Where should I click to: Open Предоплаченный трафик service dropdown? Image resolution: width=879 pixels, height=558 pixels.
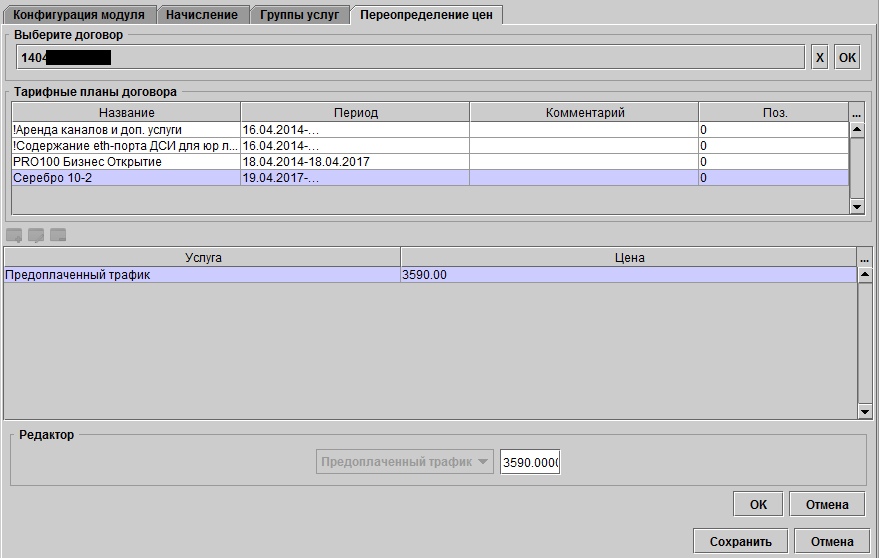coord(405,462)
